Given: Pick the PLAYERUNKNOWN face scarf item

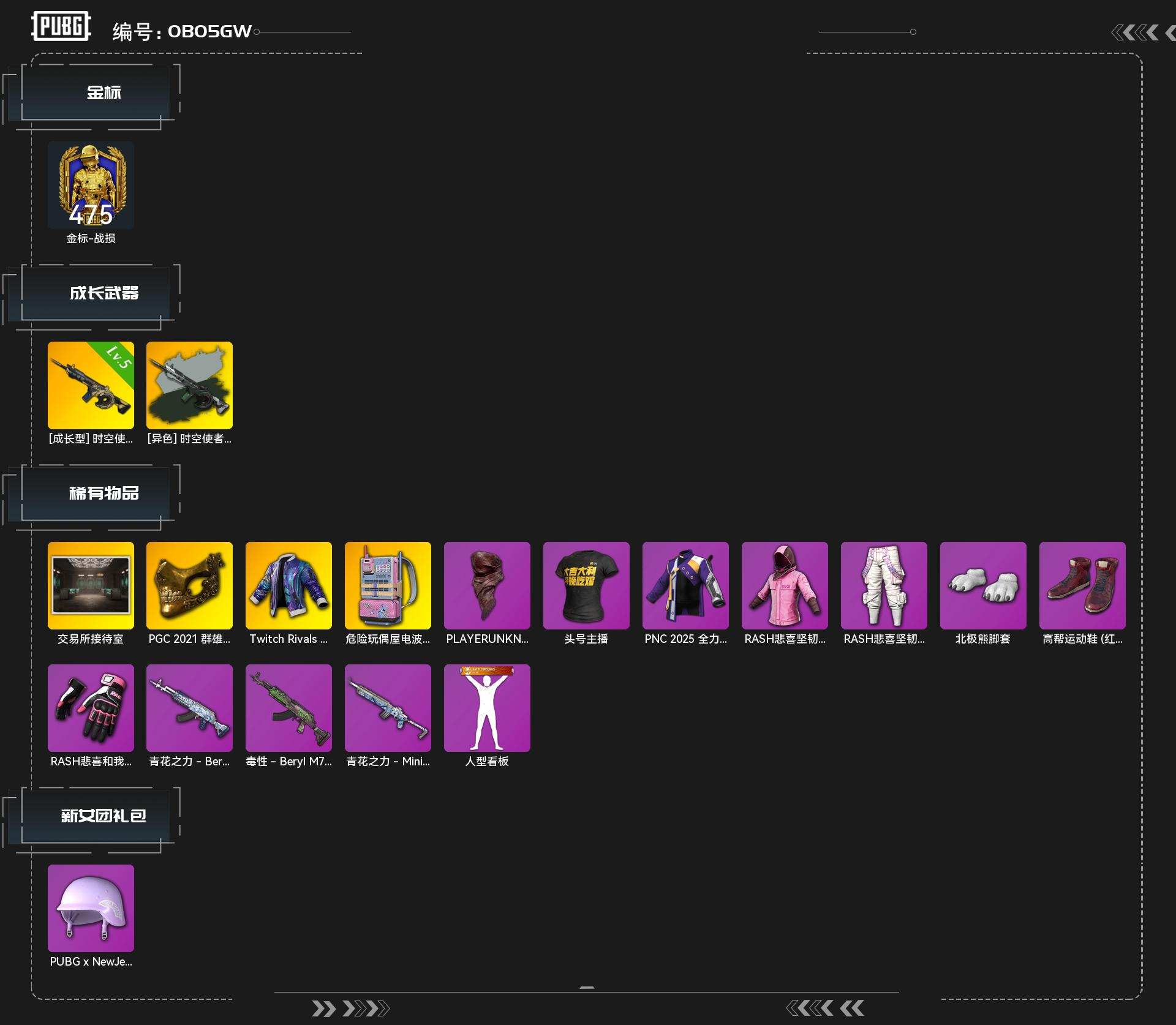Looking at the screenshot, I should click(x=487, y=585).
